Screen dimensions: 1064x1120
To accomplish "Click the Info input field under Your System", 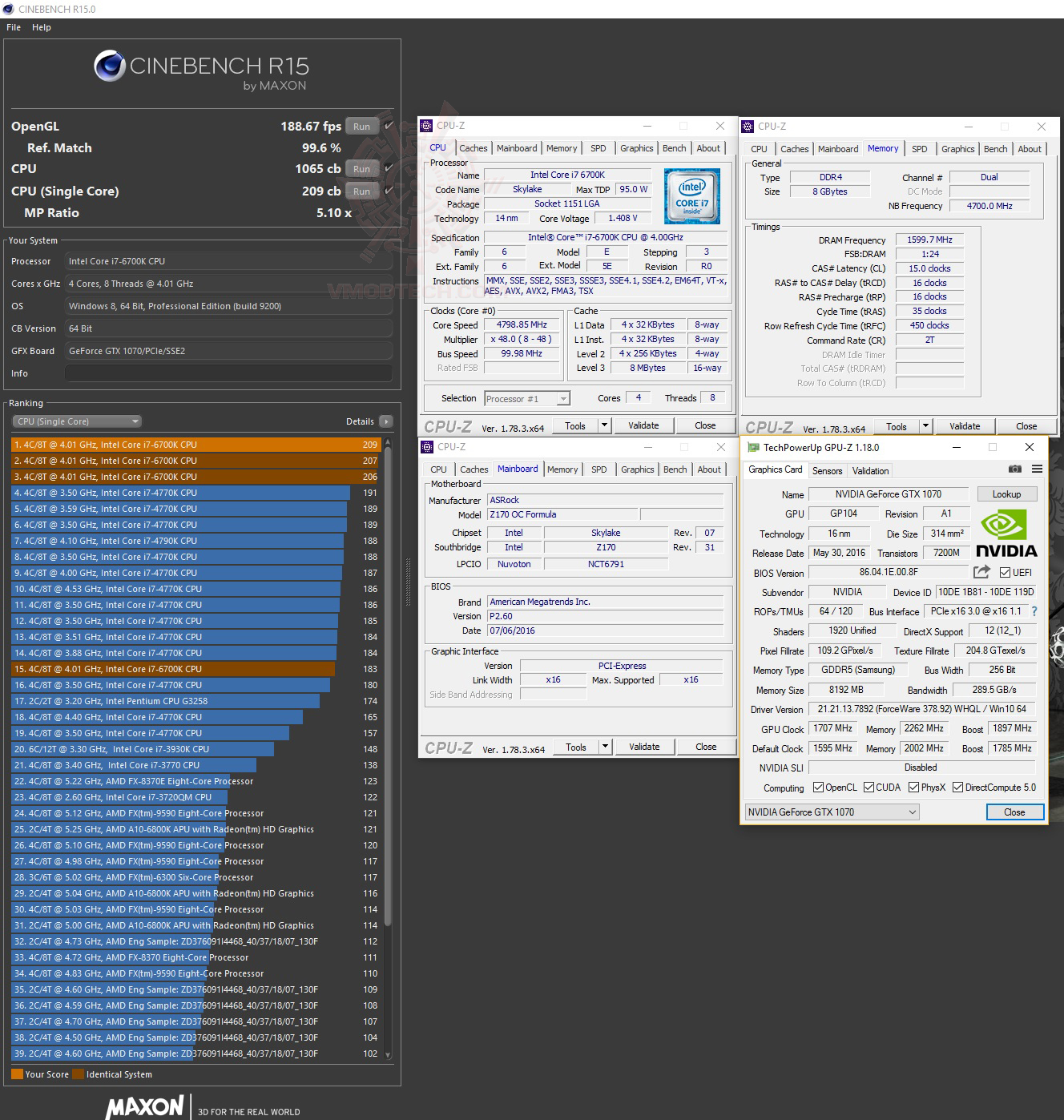I will [x=228, y=373].
